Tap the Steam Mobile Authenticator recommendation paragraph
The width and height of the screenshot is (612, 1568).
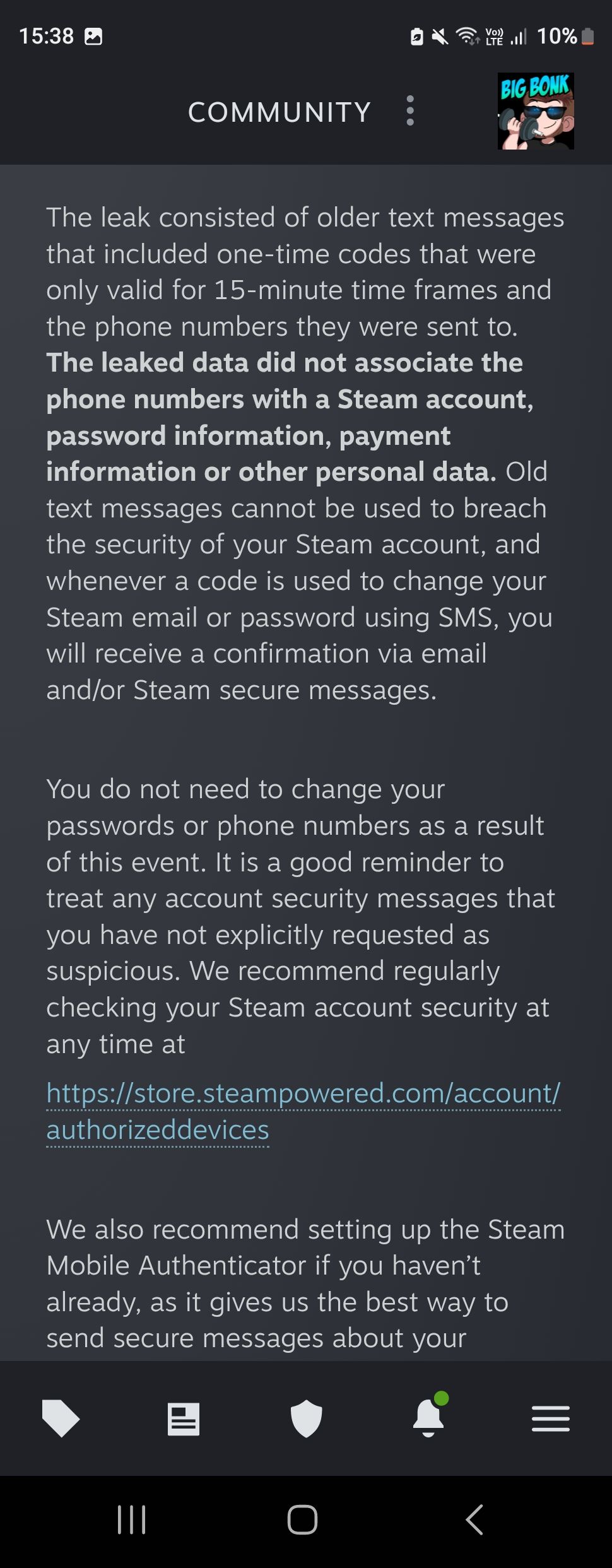(303, 1283)
